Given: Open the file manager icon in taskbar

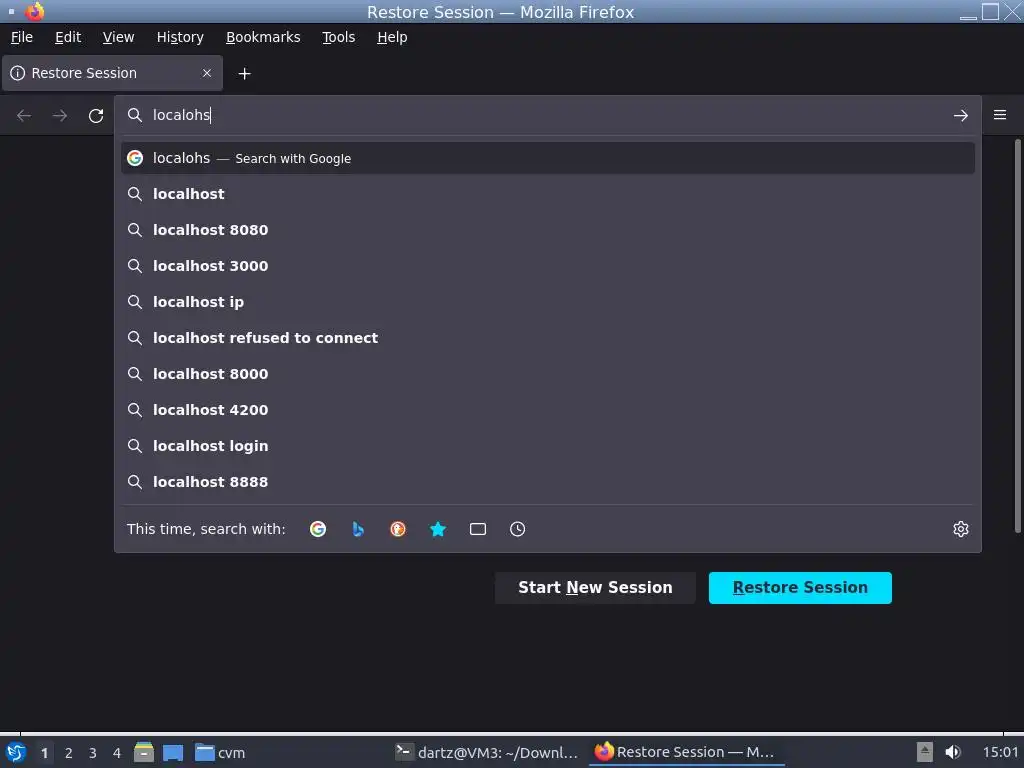Looking at the screenshot, I should click(x=144, y=752).
